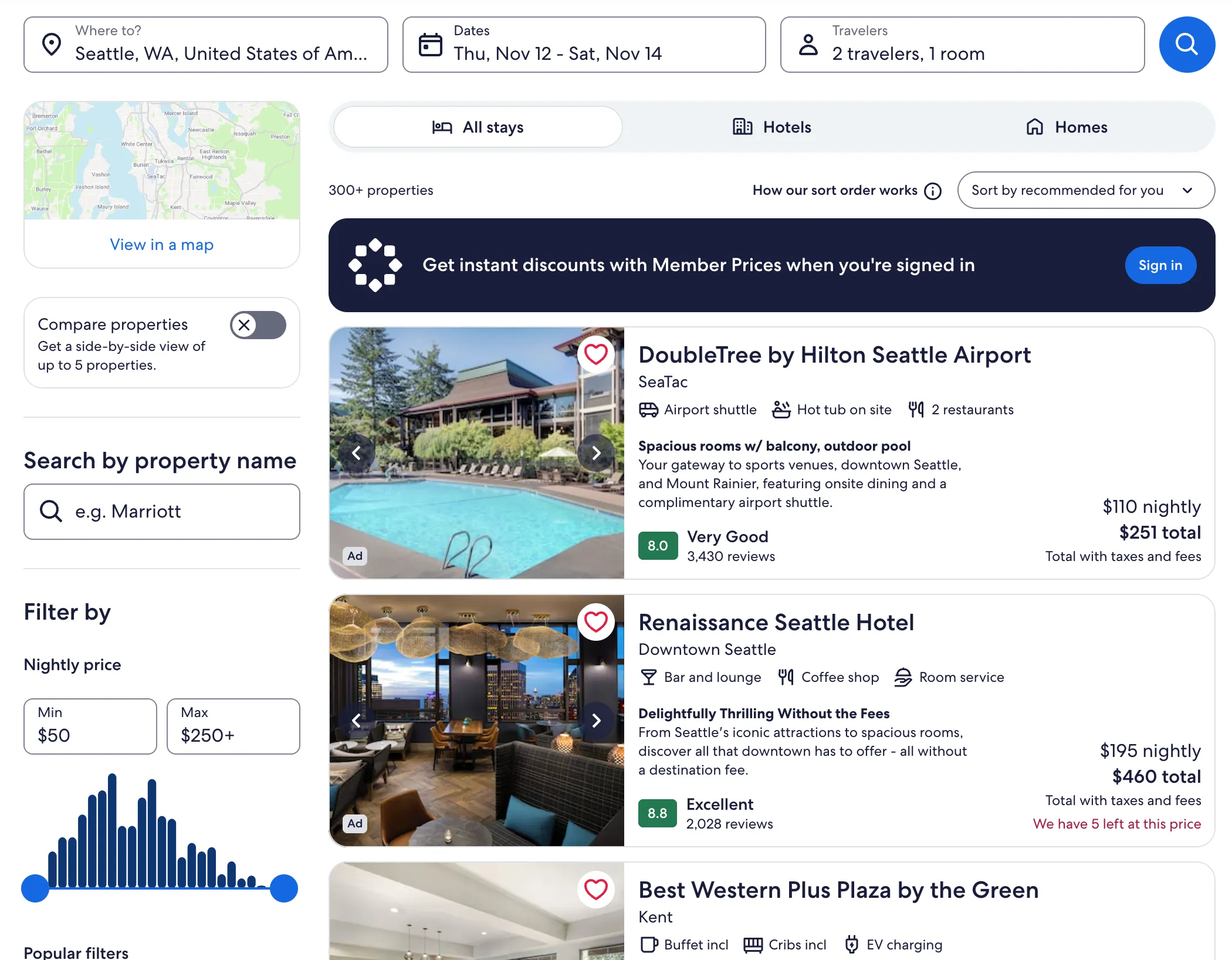The height and width of the screenshot is (960, 1232).
Task: Click the location pin icon
Action: click(52, 45)
